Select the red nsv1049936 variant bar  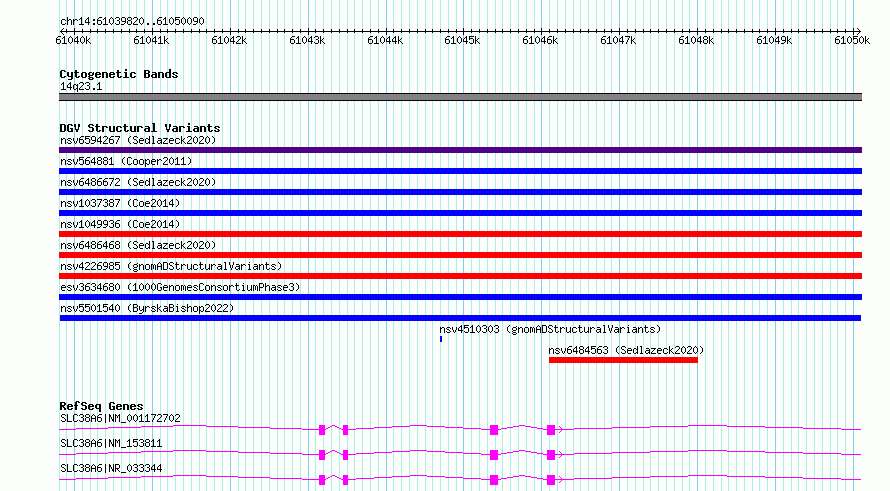460,234
